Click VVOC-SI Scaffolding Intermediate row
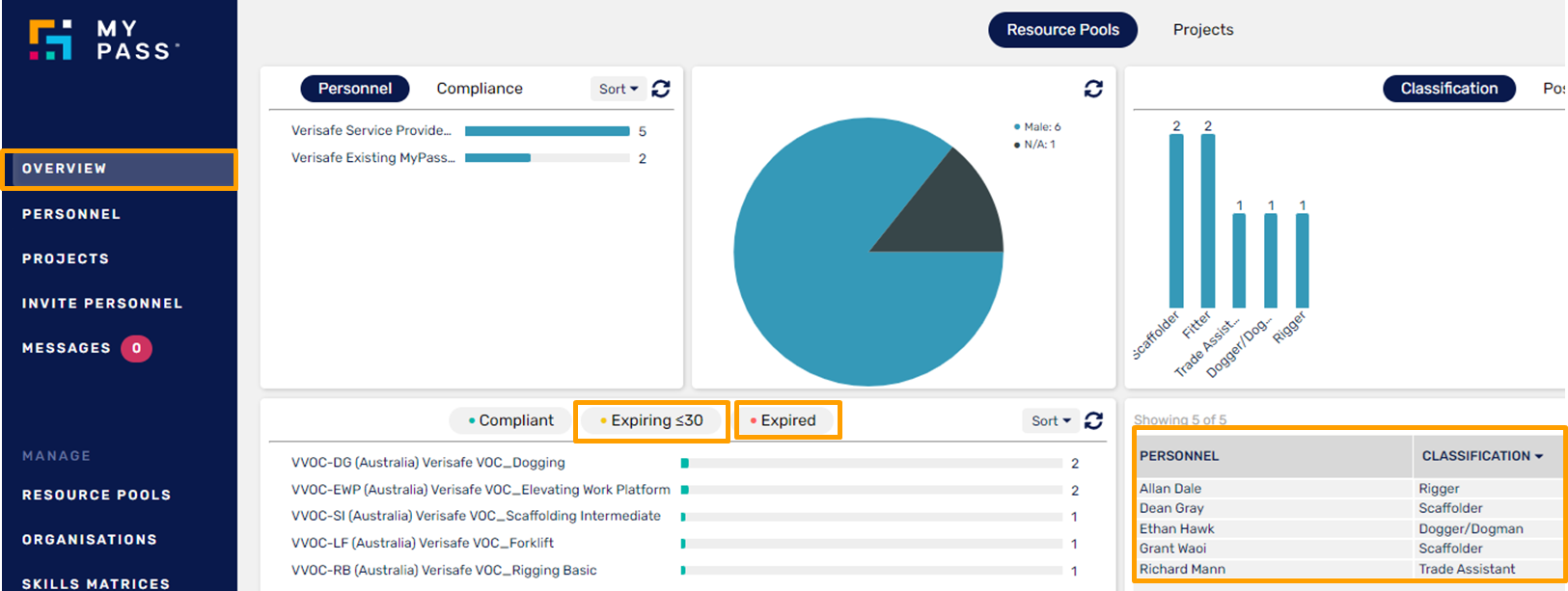1568x591 pixels. [x=685, y=517]
